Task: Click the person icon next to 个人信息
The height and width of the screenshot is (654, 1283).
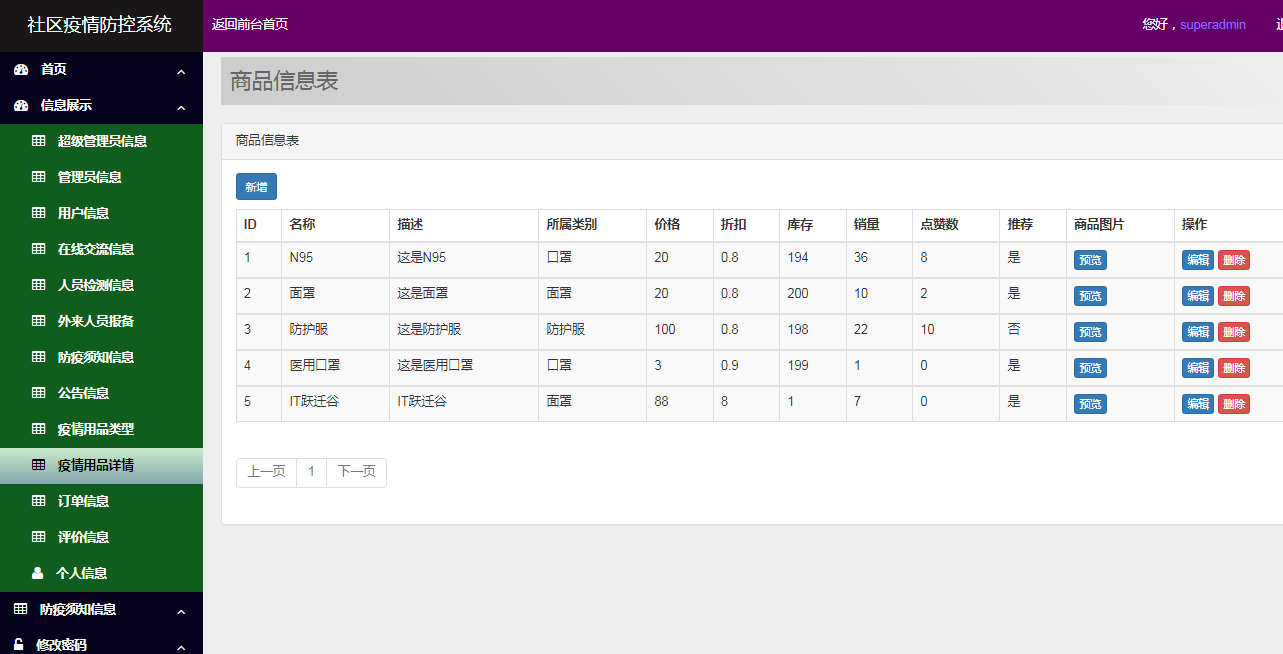Action: point(38,573)
